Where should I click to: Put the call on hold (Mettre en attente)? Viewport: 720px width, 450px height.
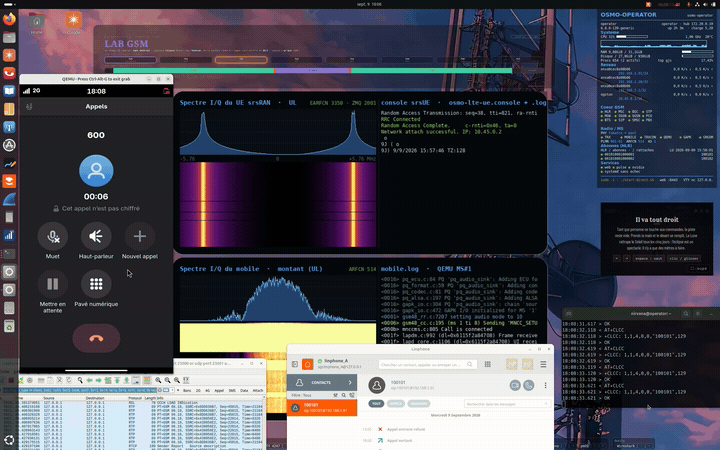point(52,284)
